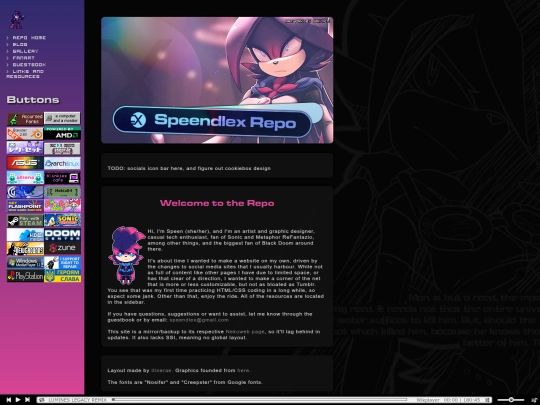Screen dimensions: 540x405
Task: Click the 'Buttons' sidebar heading
Action: point(33,100)
